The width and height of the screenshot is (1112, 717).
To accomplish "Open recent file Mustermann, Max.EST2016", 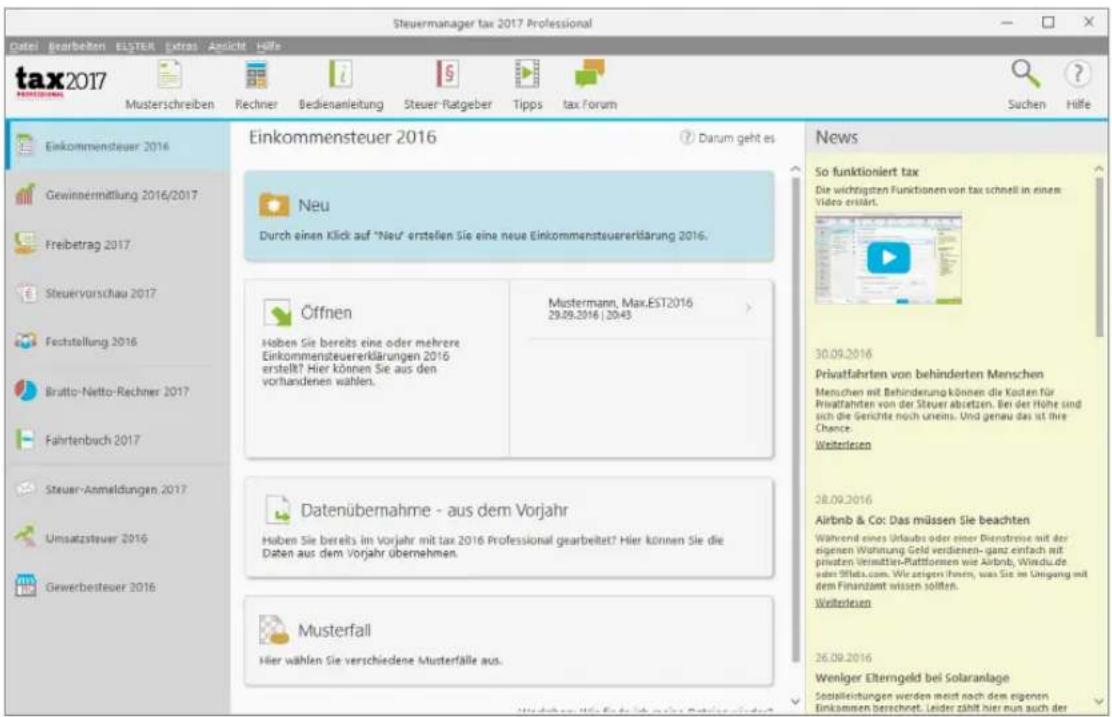I will pos(641,309).
